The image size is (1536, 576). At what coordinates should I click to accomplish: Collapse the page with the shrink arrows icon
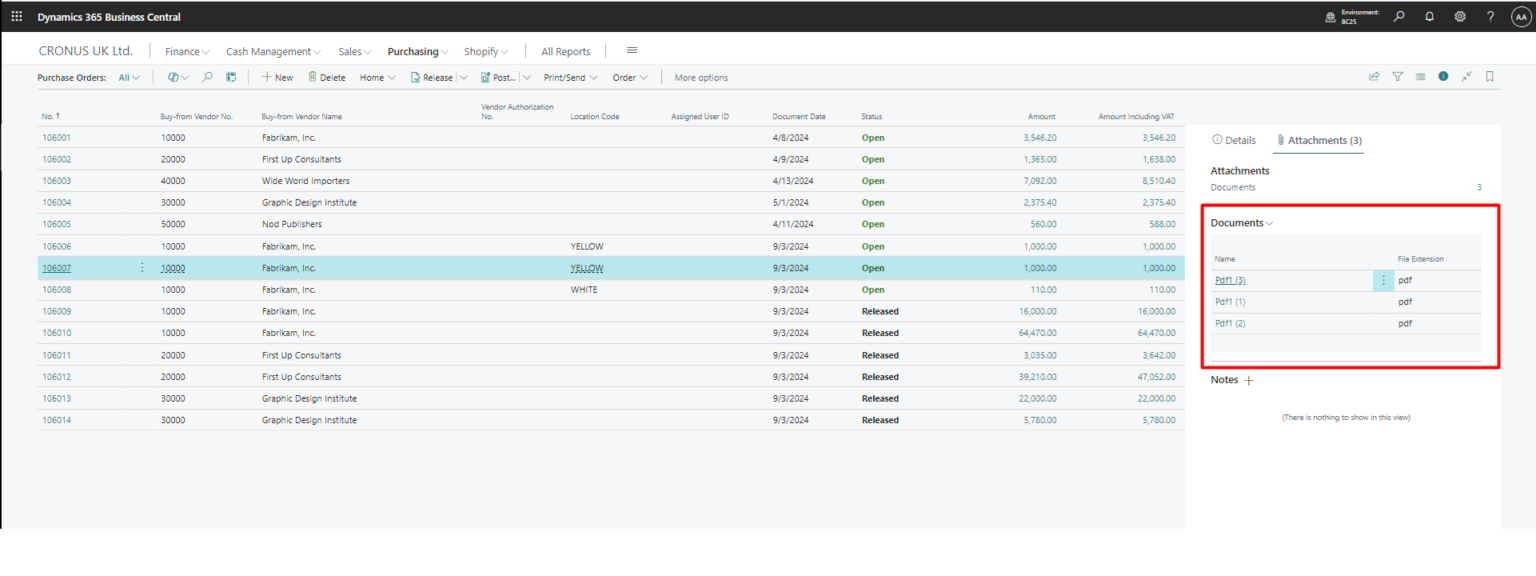(1466, 76)
